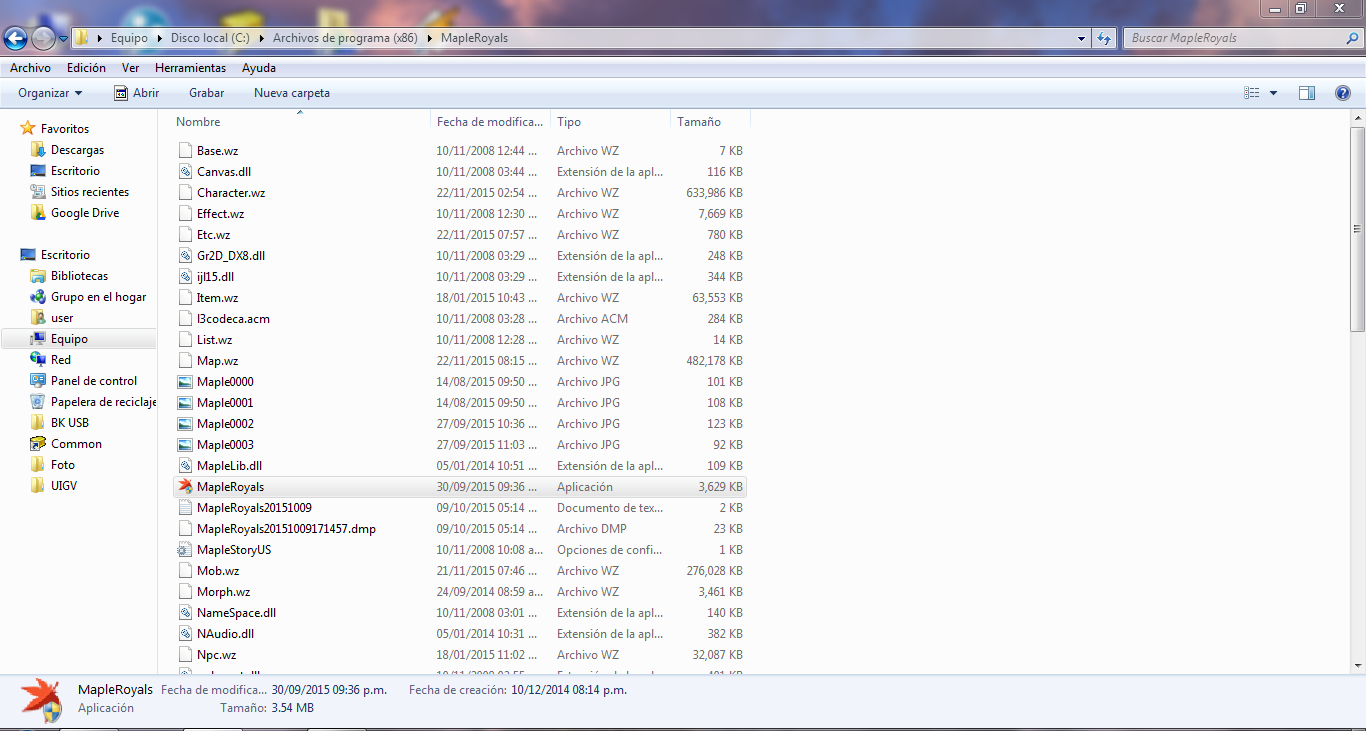Expand the arrow after Equipo in breadcrumb

point(159,38)
